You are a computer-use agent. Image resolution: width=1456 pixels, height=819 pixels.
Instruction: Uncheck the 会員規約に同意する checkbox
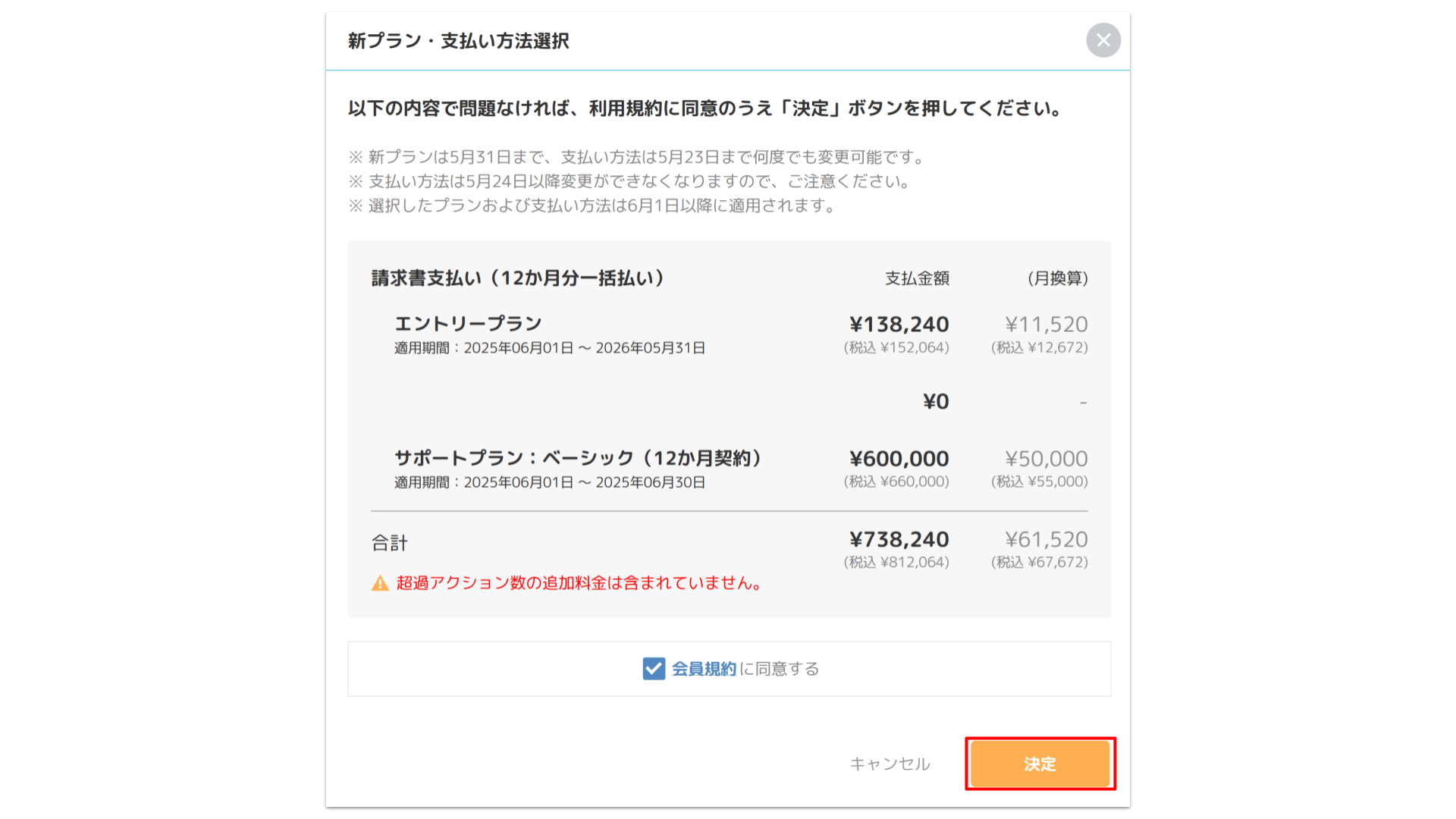tap(654, 669)
